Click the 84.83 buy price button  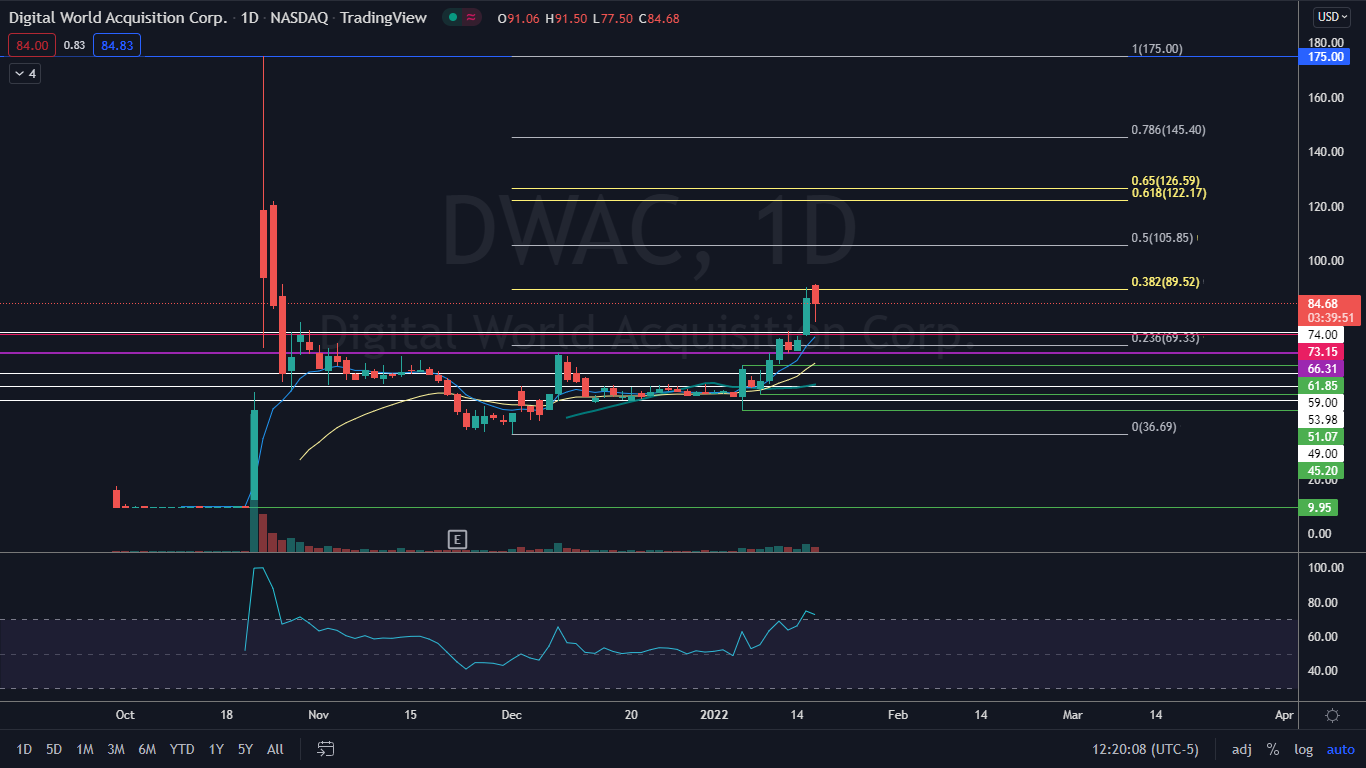116,45
